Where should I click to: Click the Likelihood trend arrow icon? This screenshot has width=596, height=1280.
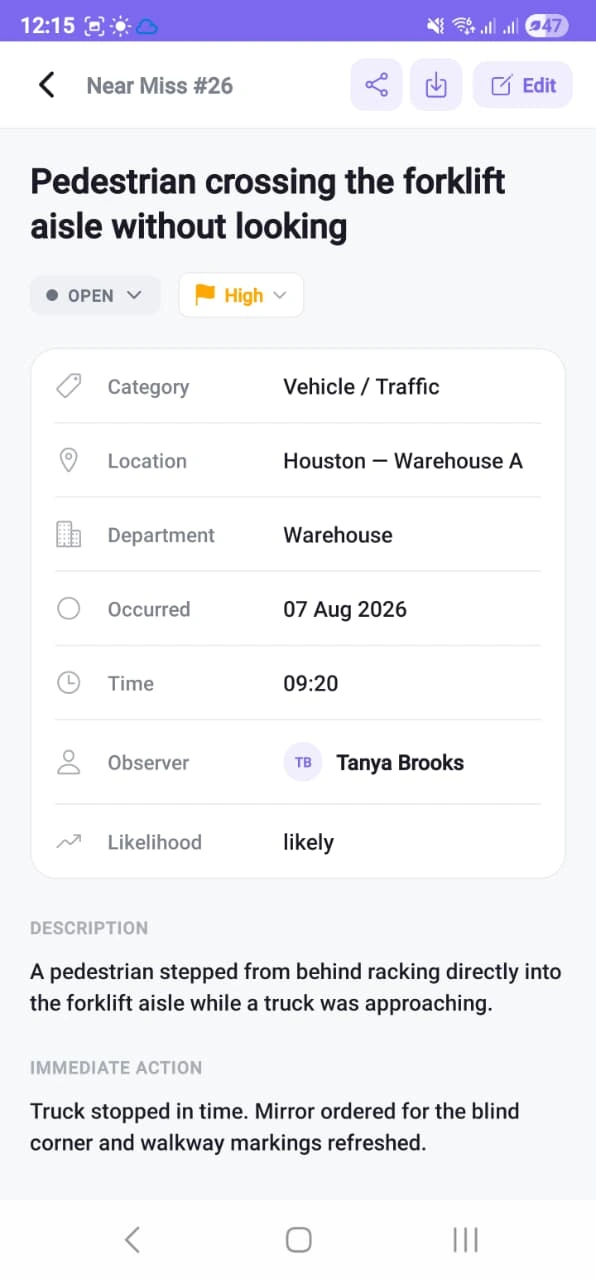click(x=69, y=842)
